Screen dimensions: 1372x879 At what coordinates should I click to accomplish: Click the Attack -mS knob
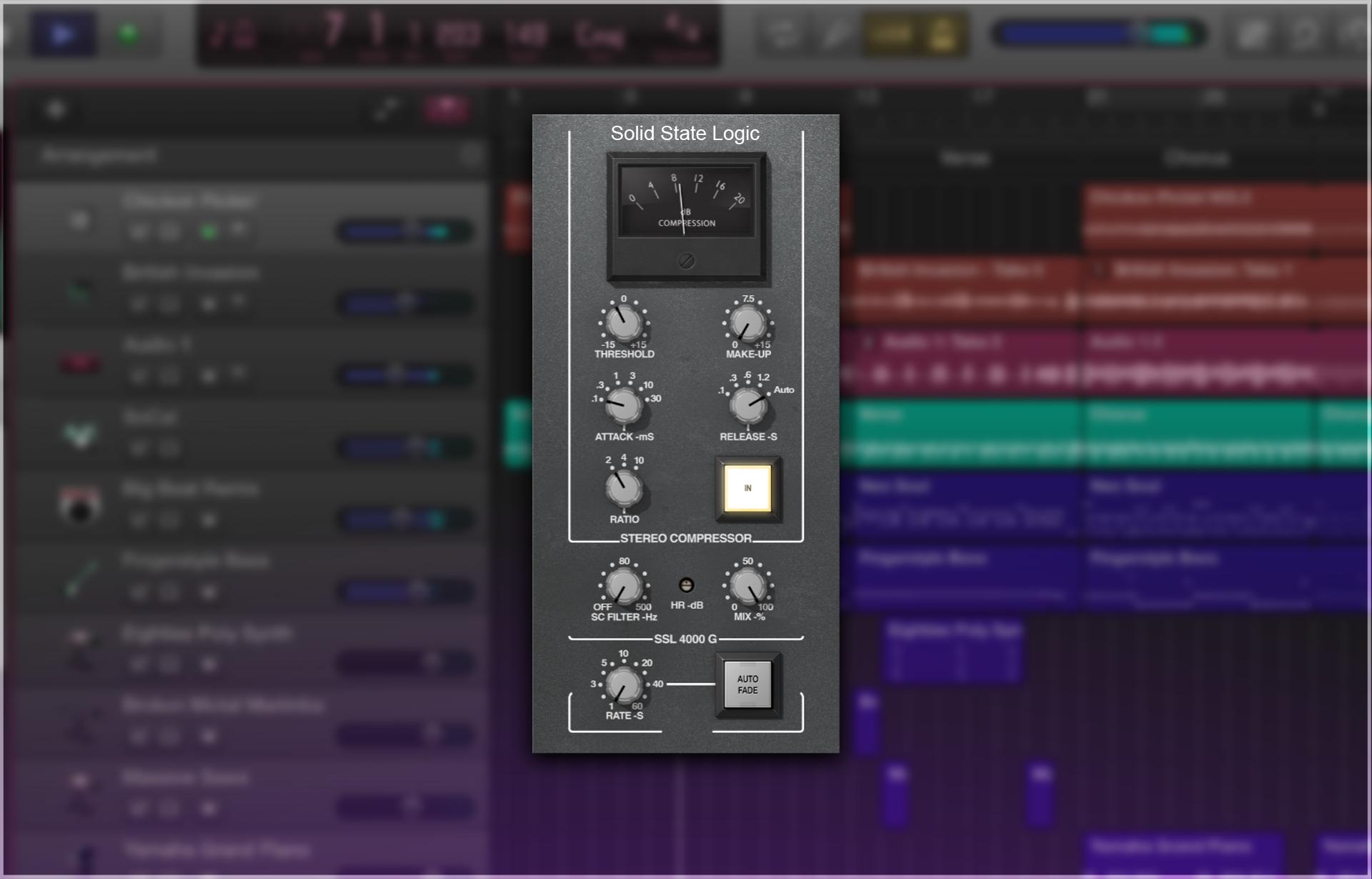pyautogui.click(x=623, y=406)
